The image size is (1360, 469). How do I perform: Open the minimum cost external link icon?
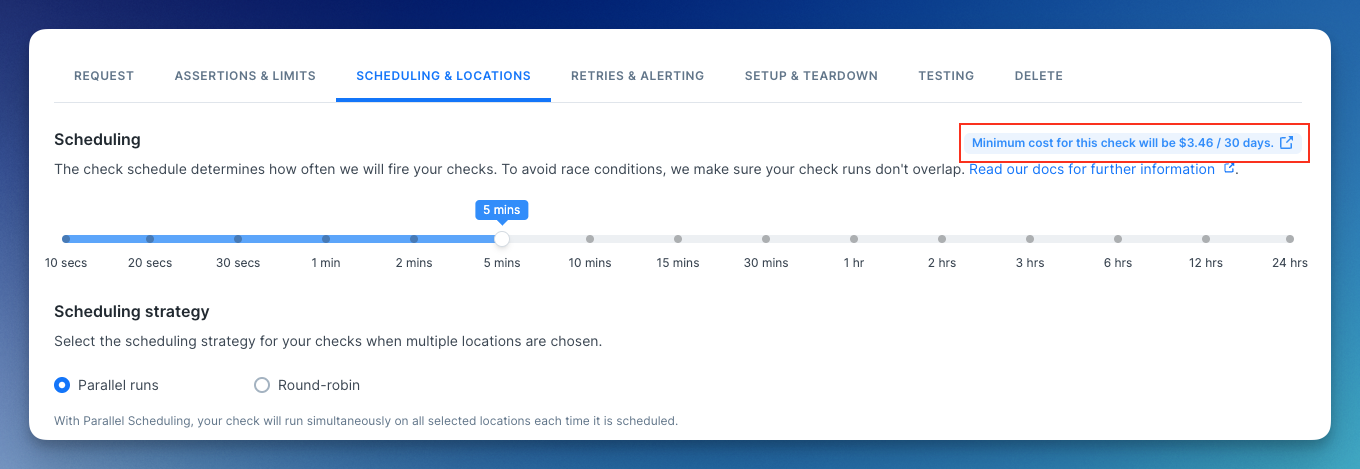[x=1287, y=143]
